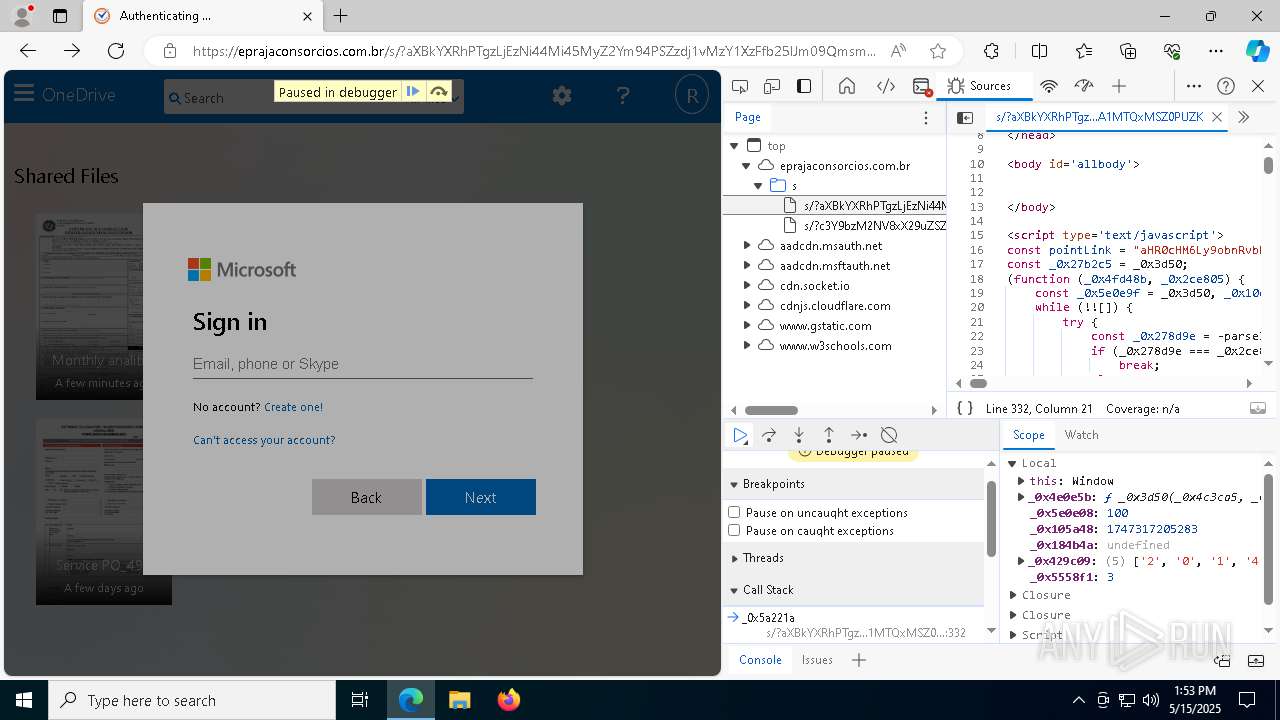The height and width of the screenshot is (720, 1280).
Task: Click OneDrive help question mark icon
Action: coord(623,95)
